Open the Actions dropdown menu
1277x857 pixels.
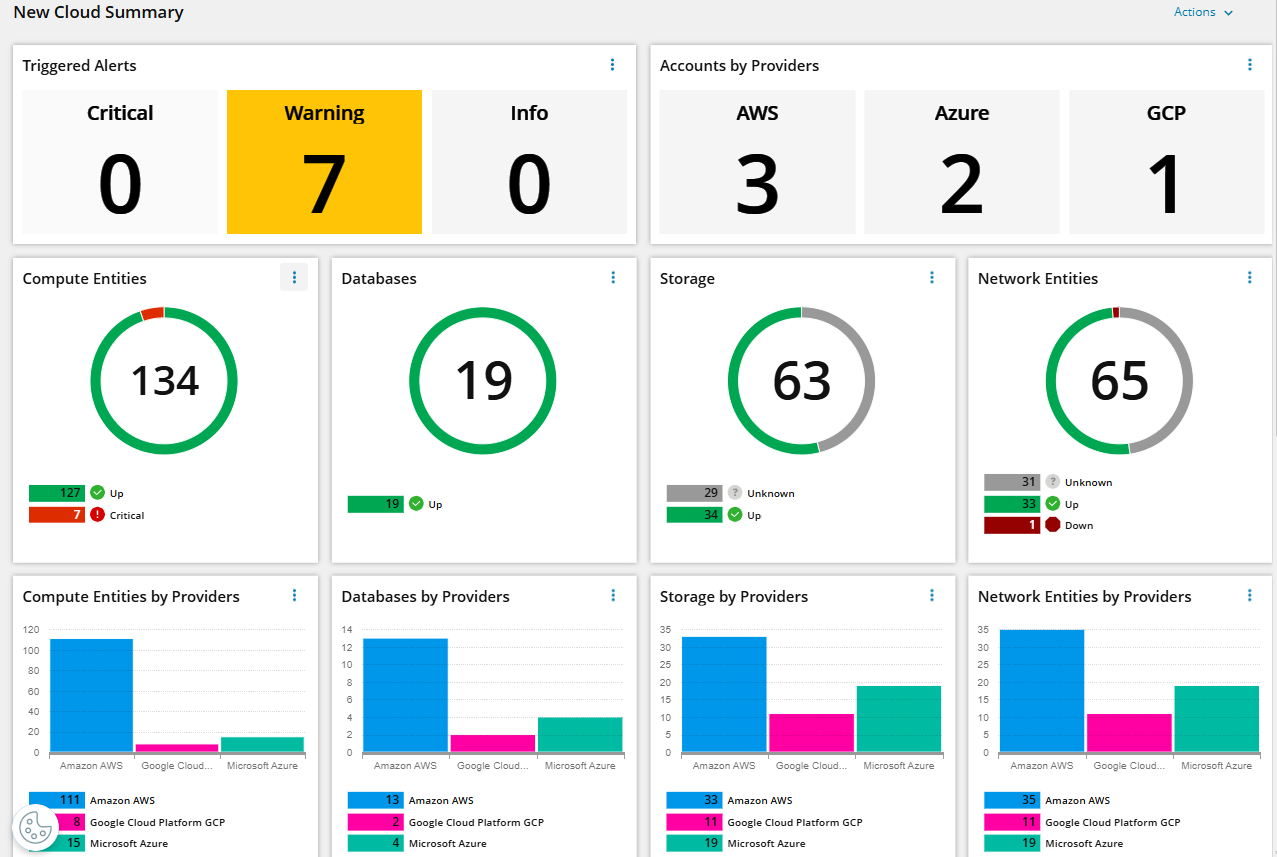pyautogui.click(x=1203, y=12)
